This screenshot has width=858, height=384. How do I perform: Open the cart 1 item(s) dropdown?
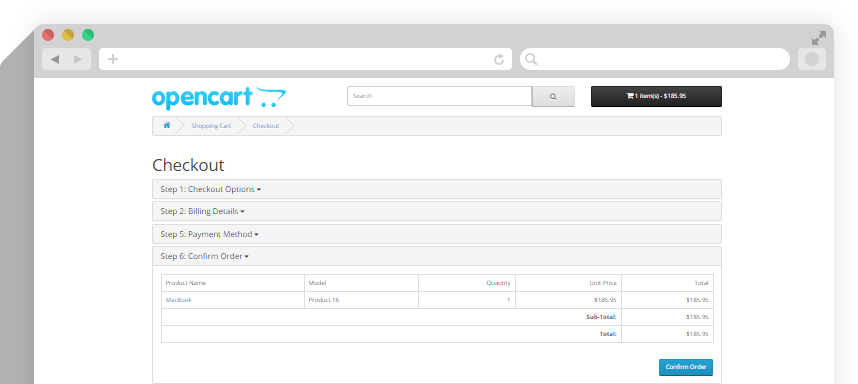(x=656, y=96)
